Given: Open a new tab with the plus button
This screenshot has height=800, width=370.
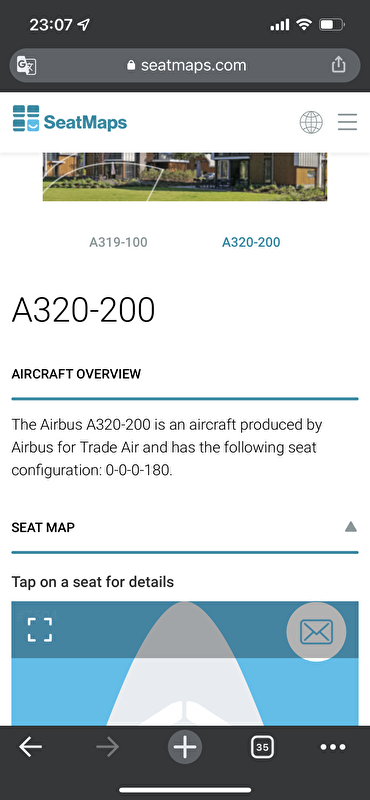Looking at the screenshot, I should pyautogui.click(x=185, y=747).
